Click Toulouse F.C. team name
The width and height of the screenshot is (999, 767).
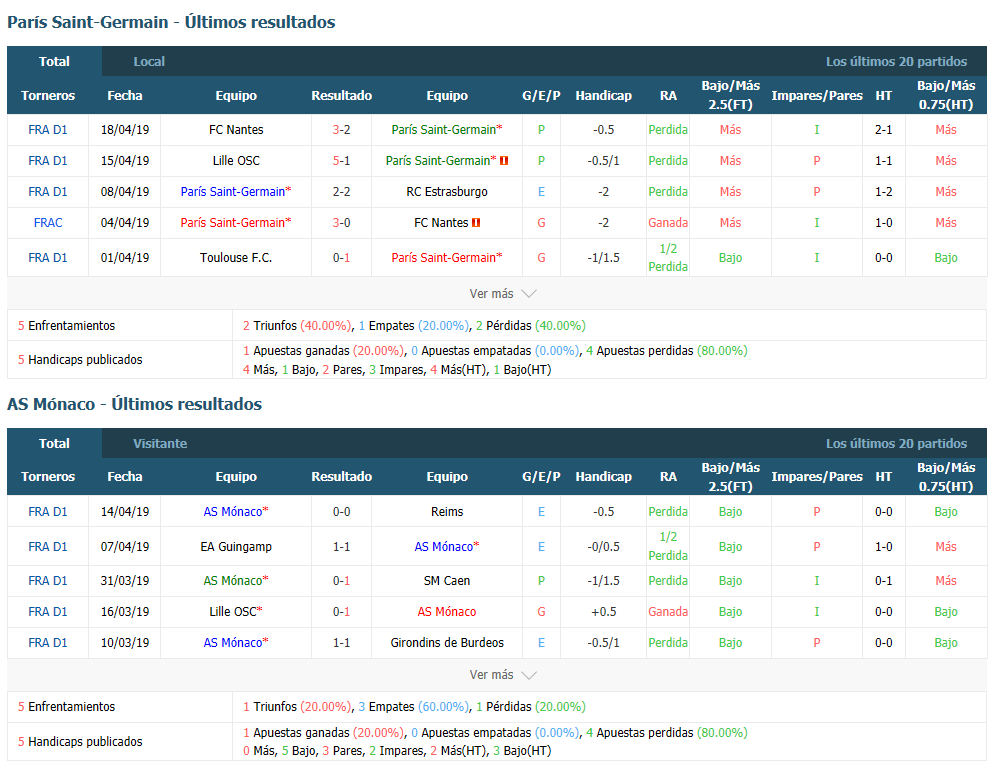click(236, 258)
